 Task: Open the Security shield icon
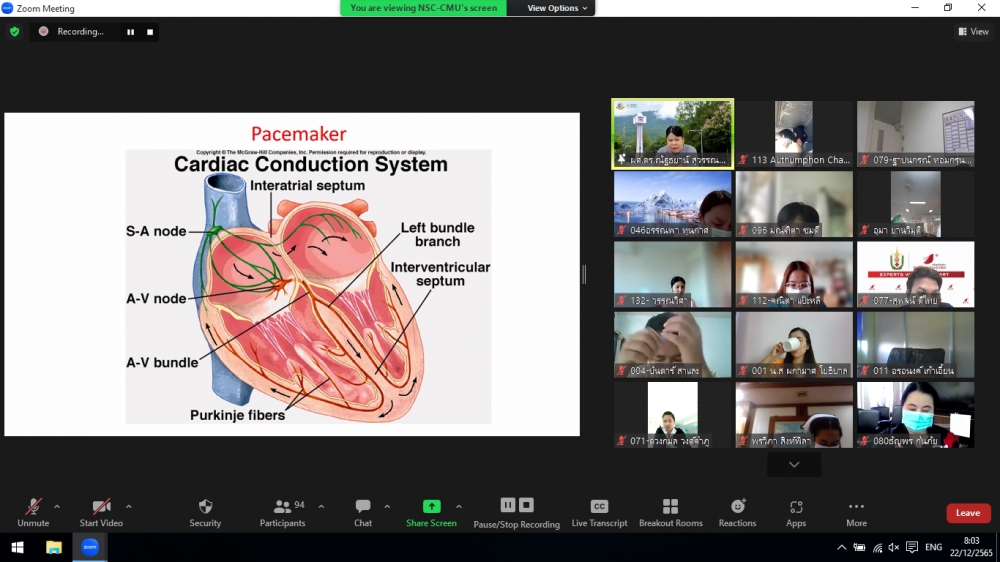[205, 507]
